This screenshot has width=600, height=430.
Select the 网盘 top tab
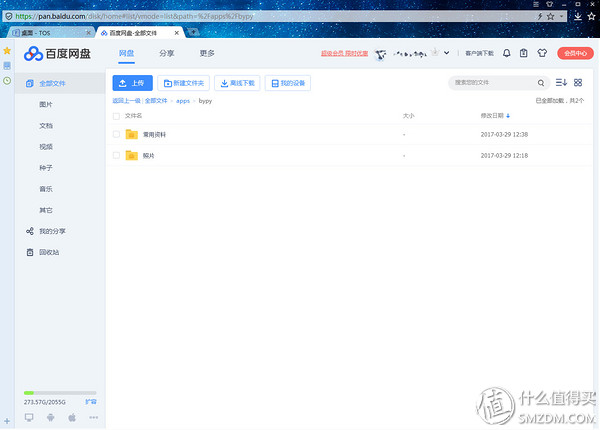126,53
